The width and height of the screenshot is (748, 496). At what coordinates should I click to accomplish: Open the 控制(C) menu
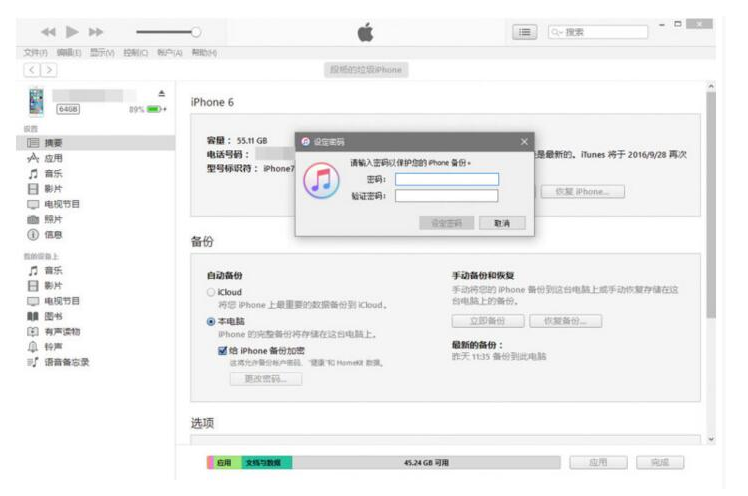tap(136, 52)
